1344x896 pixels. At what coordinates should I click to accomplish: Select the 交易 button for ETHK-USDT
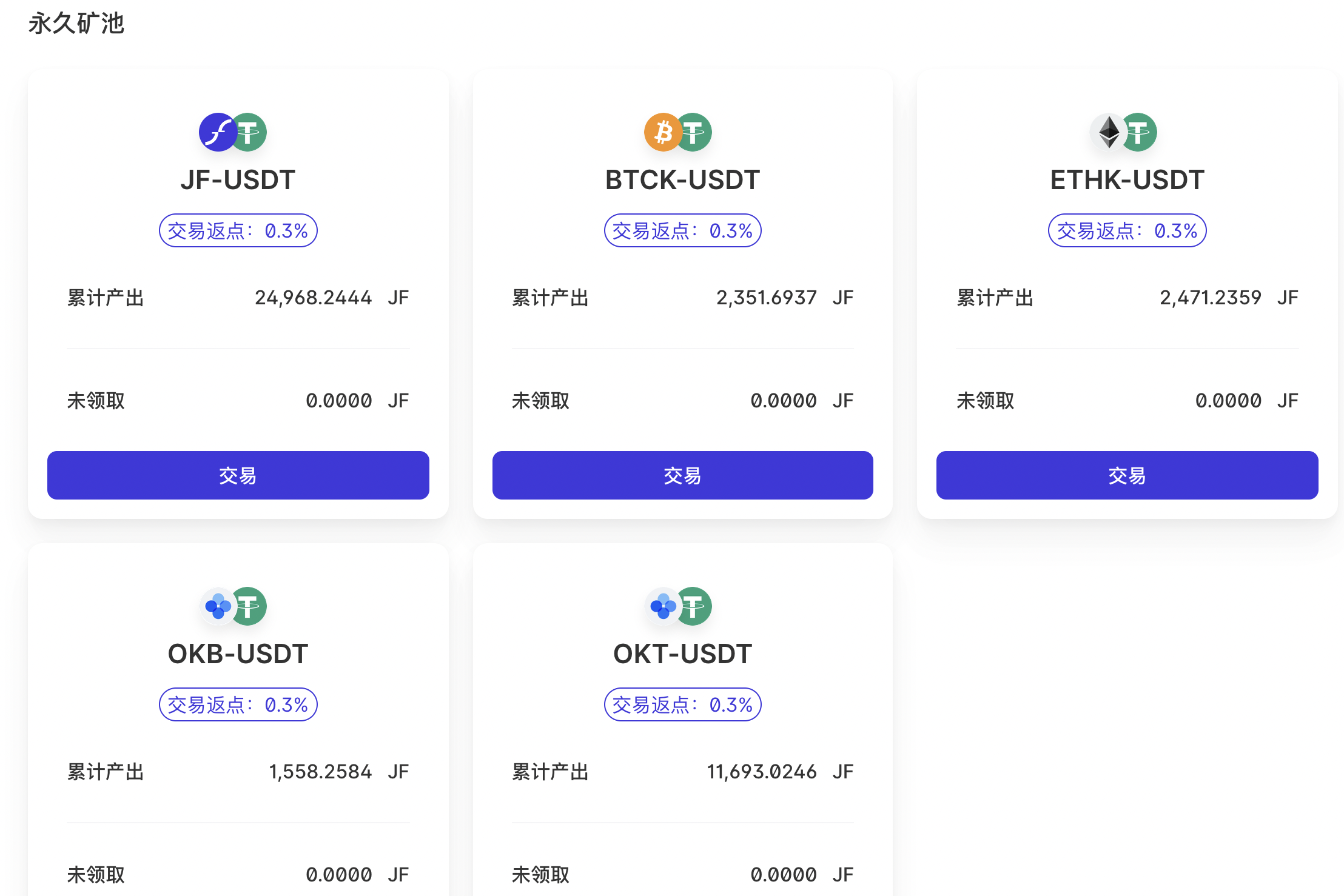(1127, 475)
